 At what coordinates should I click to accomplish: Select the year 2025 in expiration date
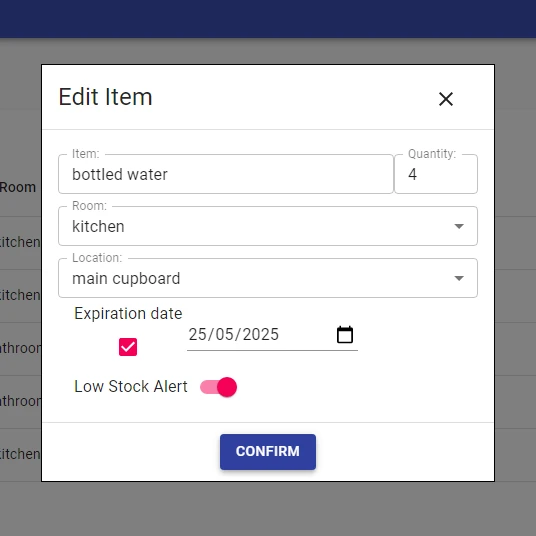click(261, 334)
